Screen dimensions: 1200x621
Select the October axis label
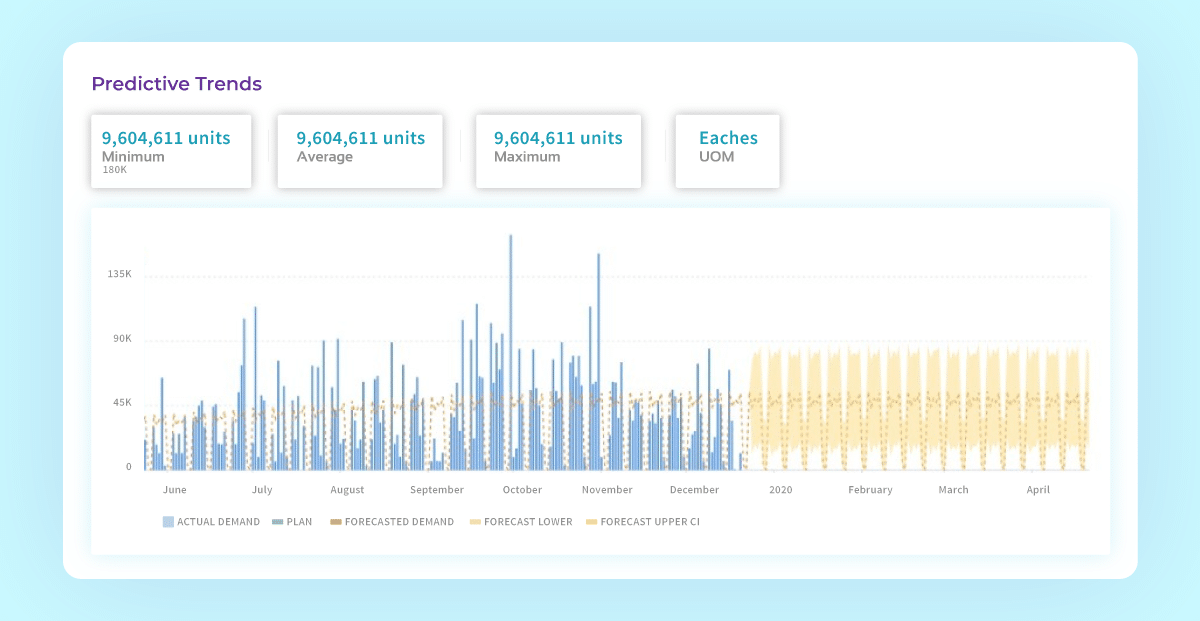pos(522,489)
